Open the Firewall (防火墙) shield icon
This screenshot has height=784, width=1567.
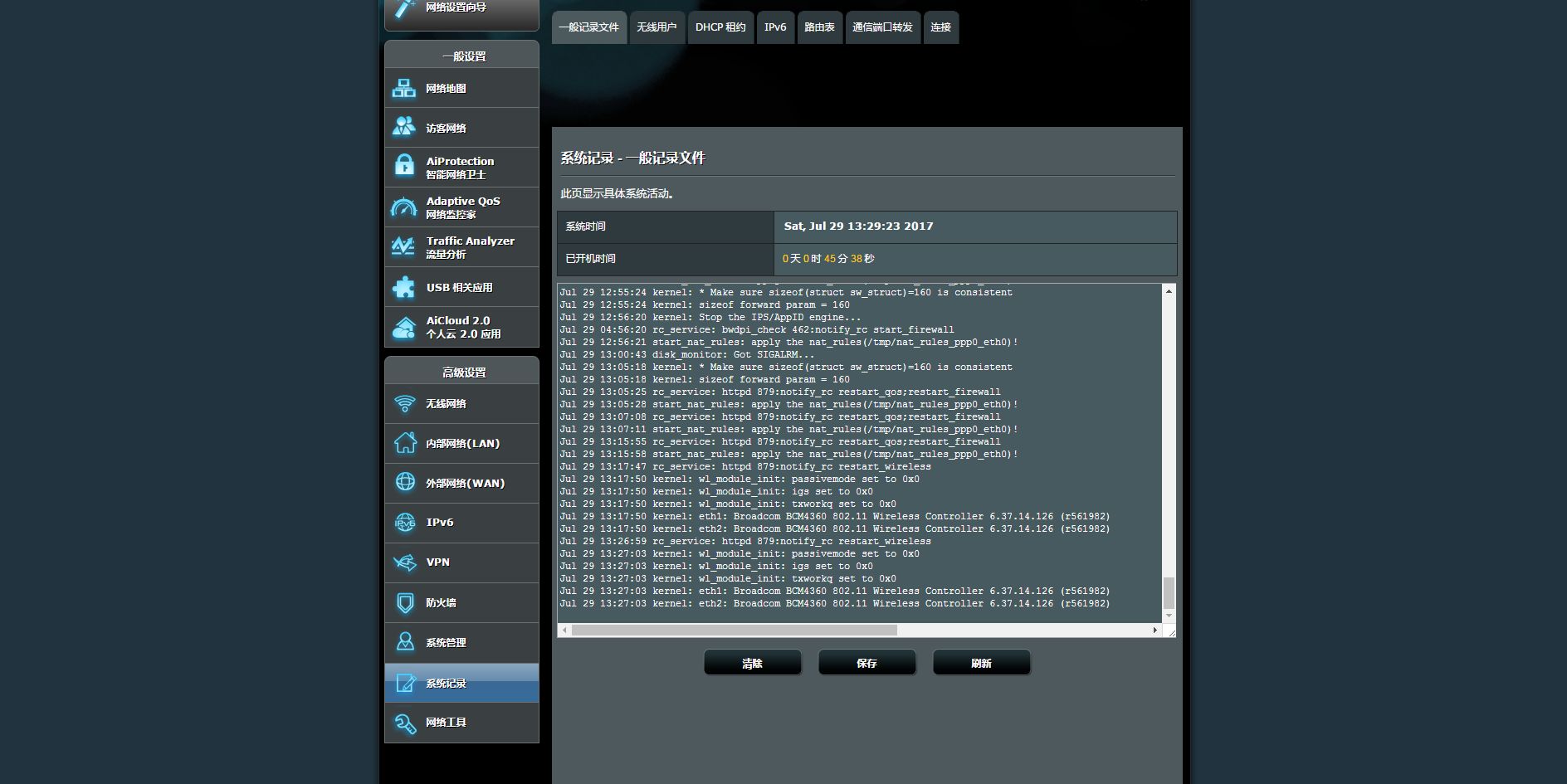(x=405, y=602)
